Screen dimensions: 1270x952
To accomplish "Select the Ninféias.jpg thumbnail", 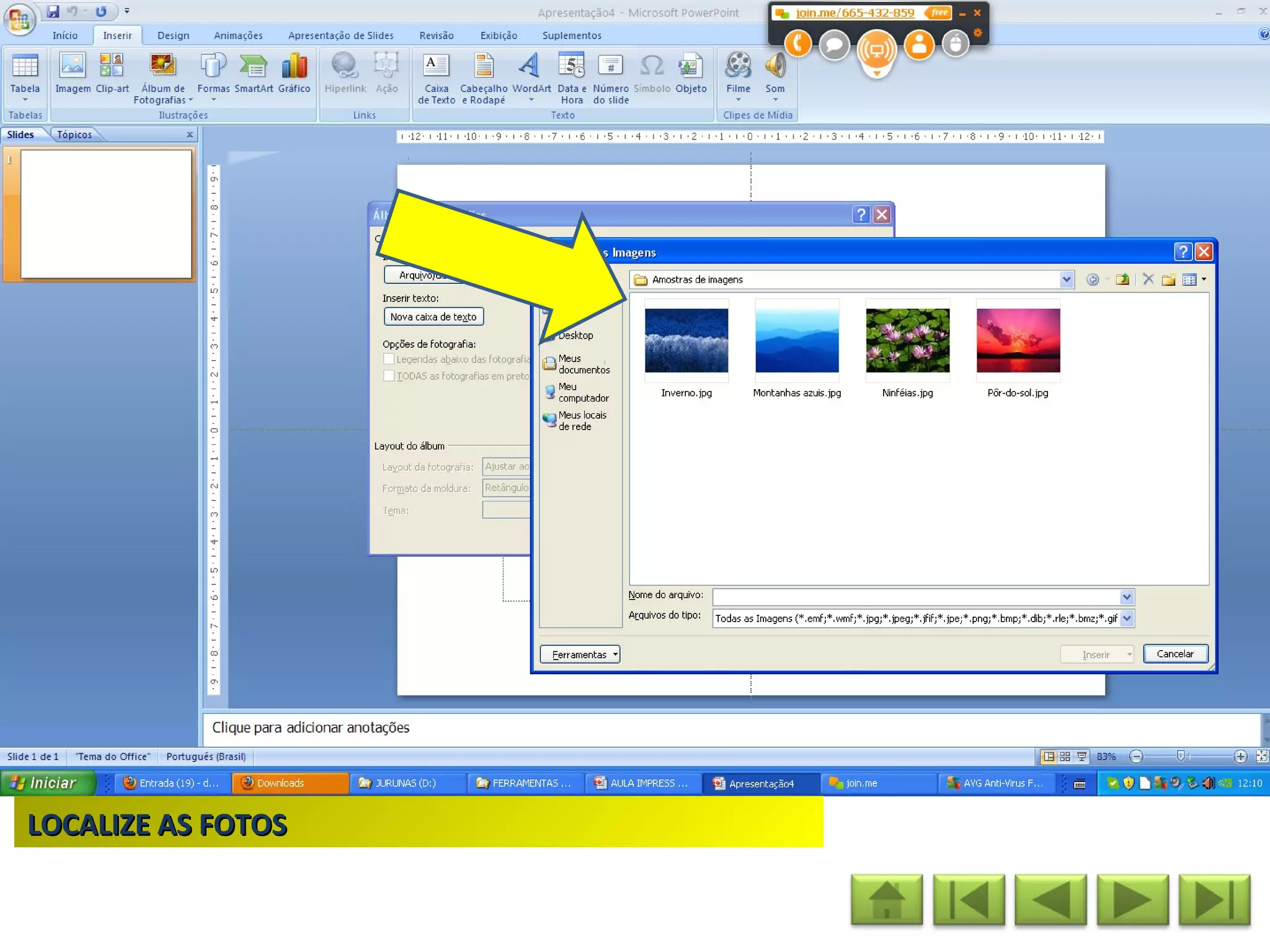I will tap(907, 340).
